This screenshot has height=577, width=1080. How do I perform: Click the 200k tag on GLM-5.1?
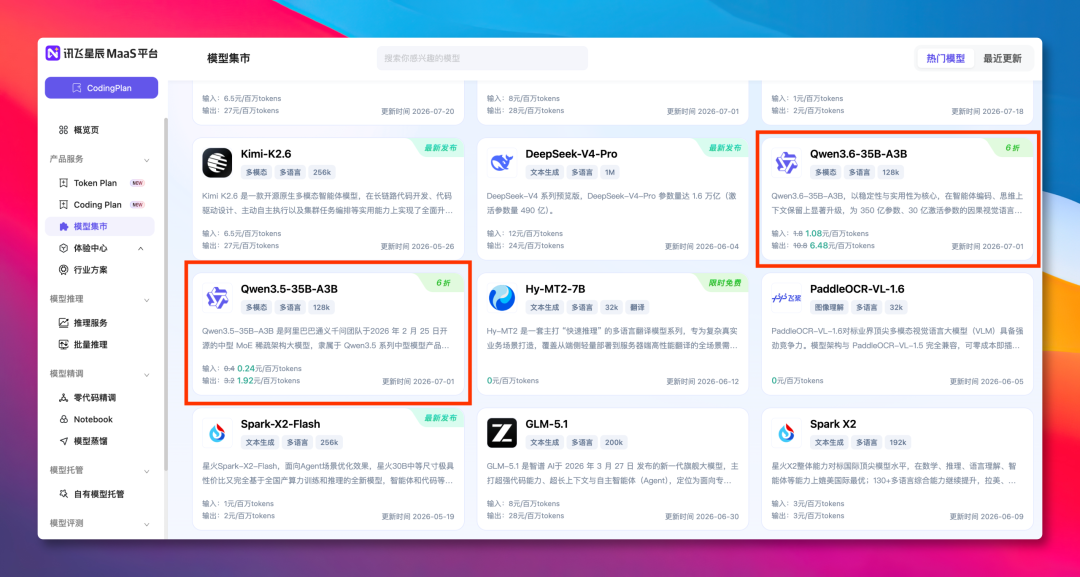614,443
